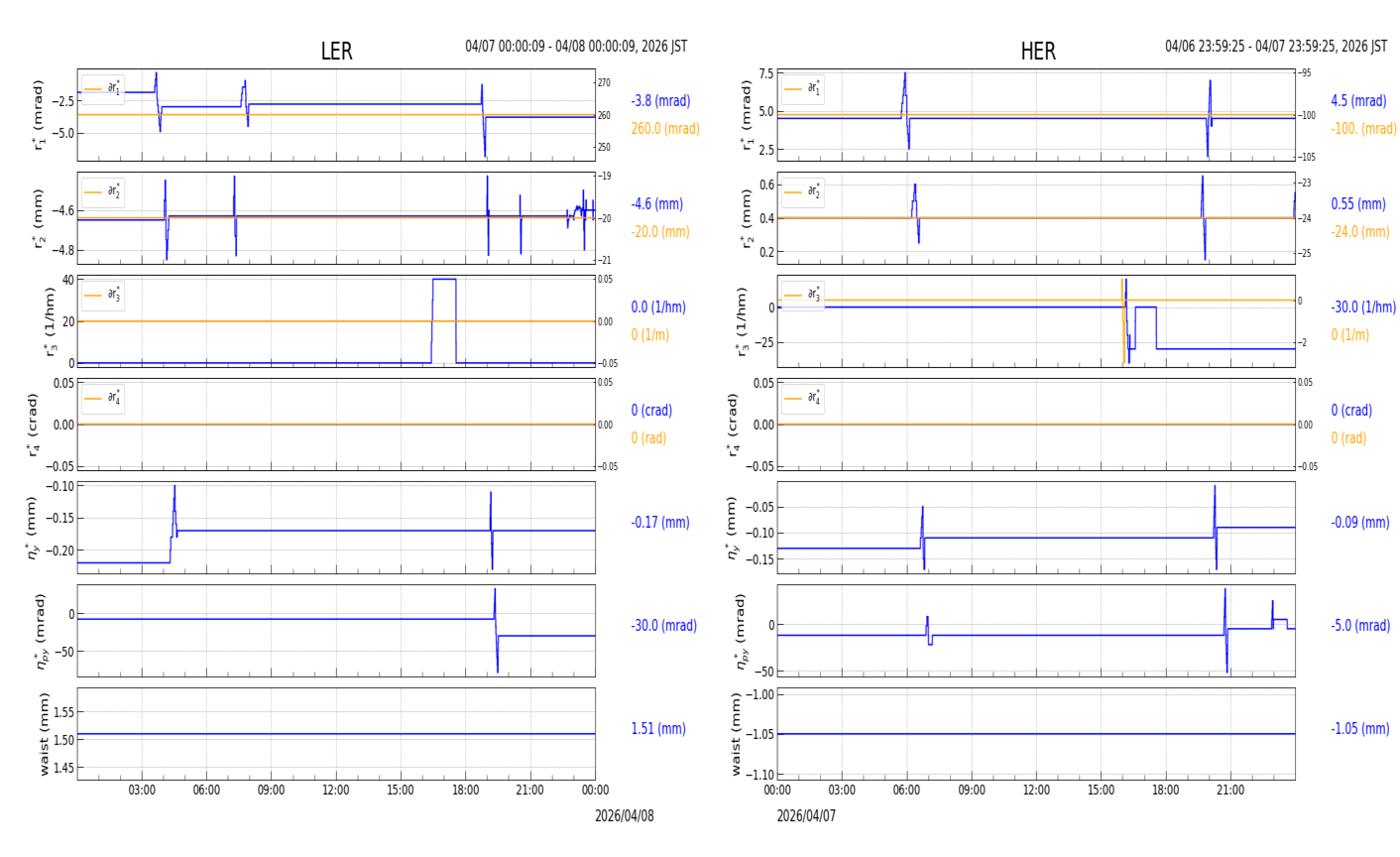Click the ∂r4* legend in the HER plot
This screenshot has height=857, width=1400.
tap(802, 399)
